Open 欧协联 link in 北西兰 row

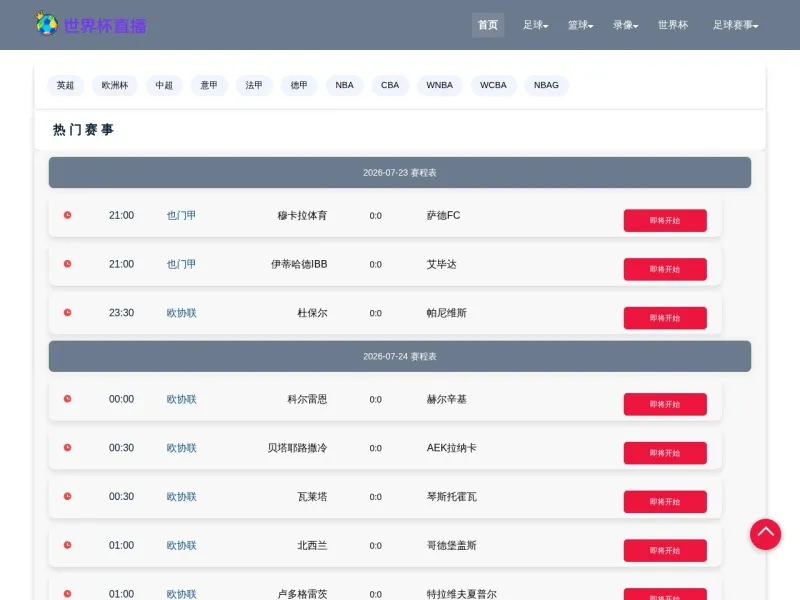[181, 545]
